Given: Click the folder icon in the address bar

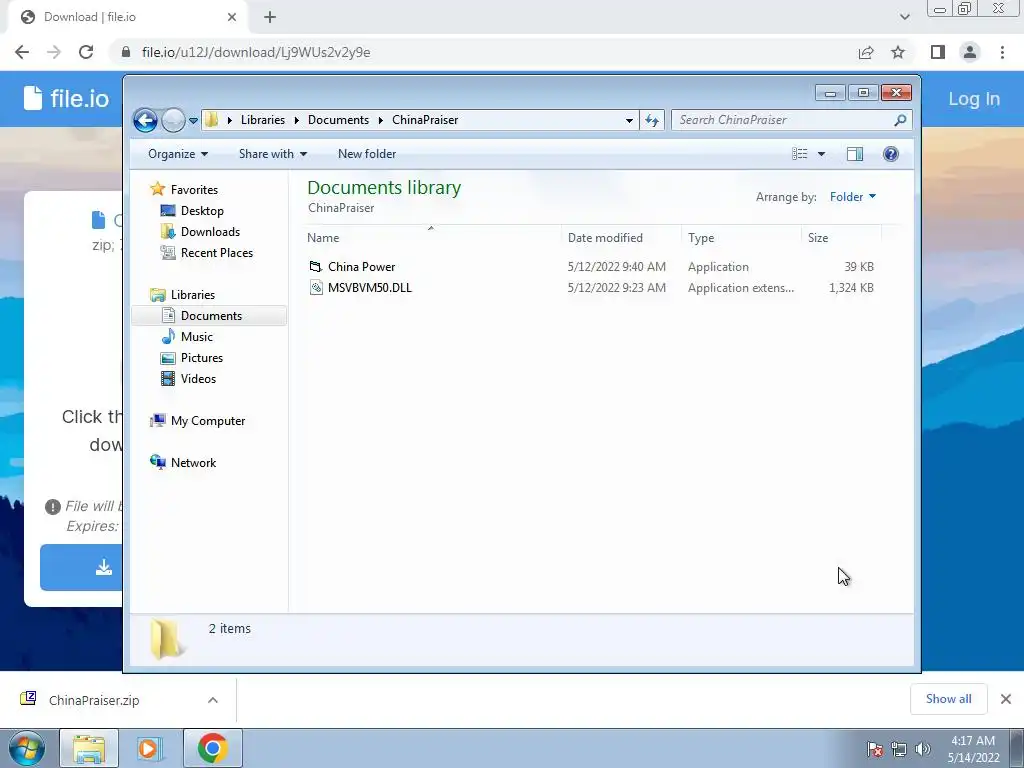Looking at the screenshot, I should tap(212, 120).
